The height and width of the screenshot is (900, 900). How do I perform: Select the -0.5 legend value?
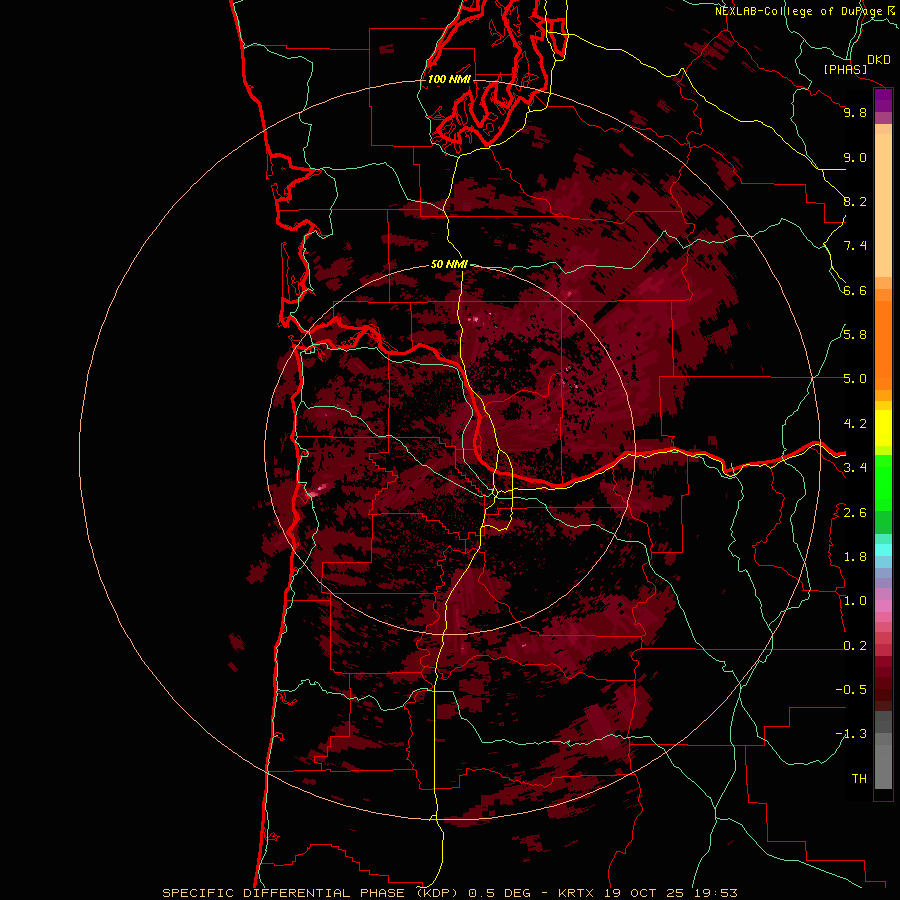[851, 690]
